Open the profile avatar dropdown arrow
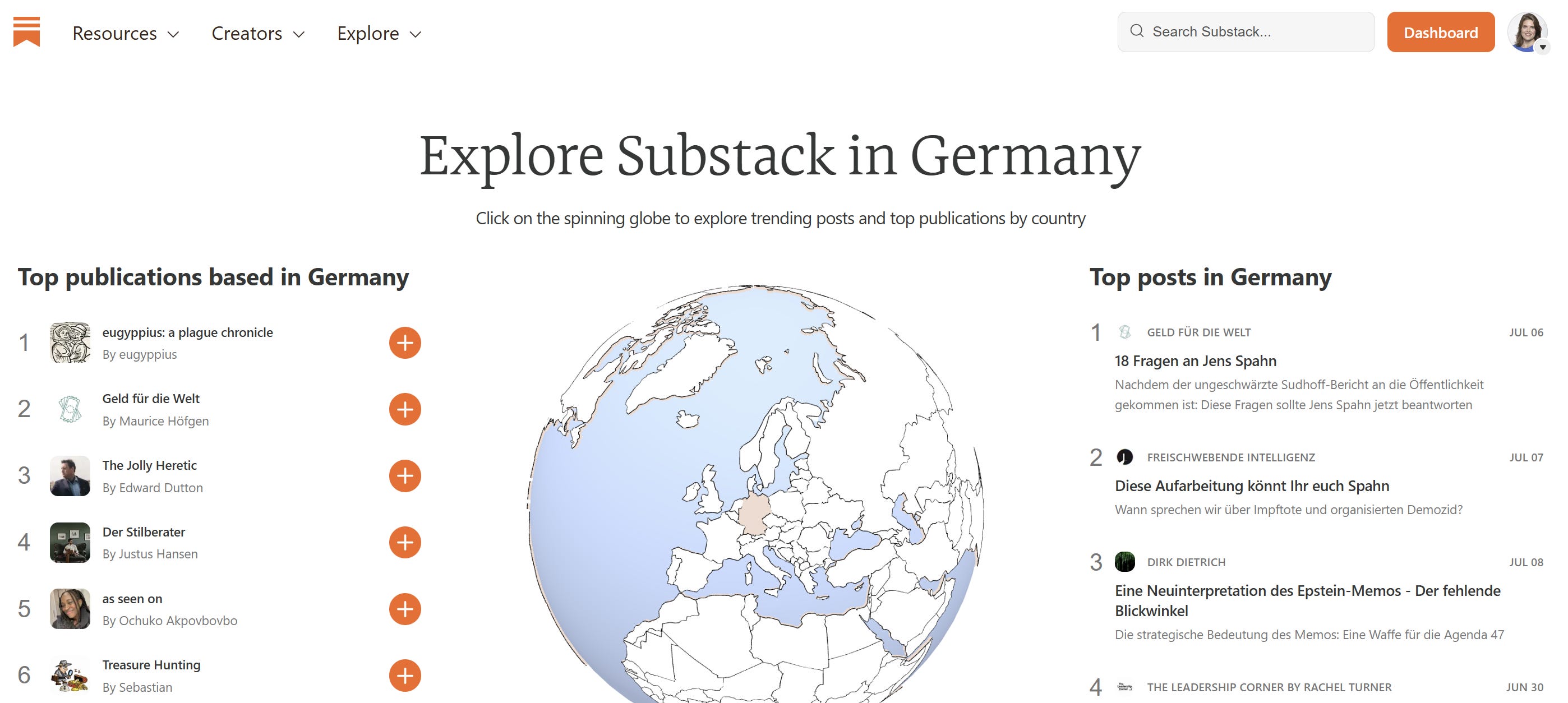This screenshot has width=1568, height=703. pos(1542,47)
